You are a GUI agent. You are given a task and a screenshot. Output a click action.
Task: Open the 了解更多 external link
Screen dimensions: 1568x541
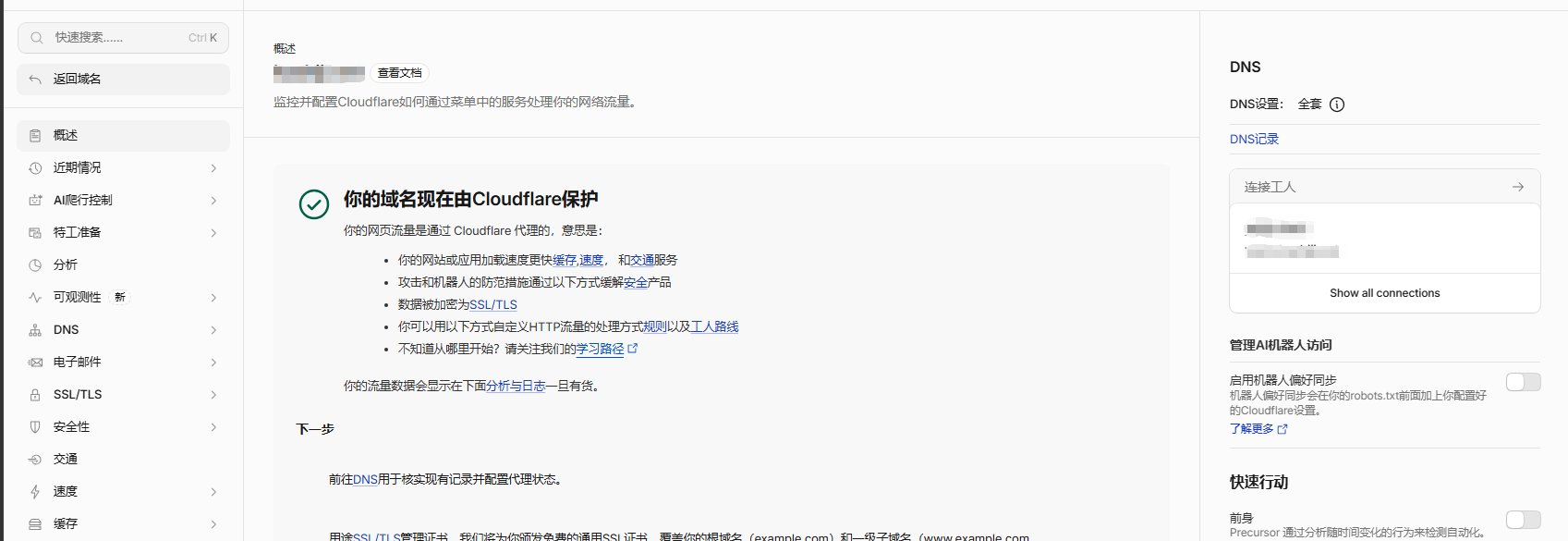coord(1258,429)
